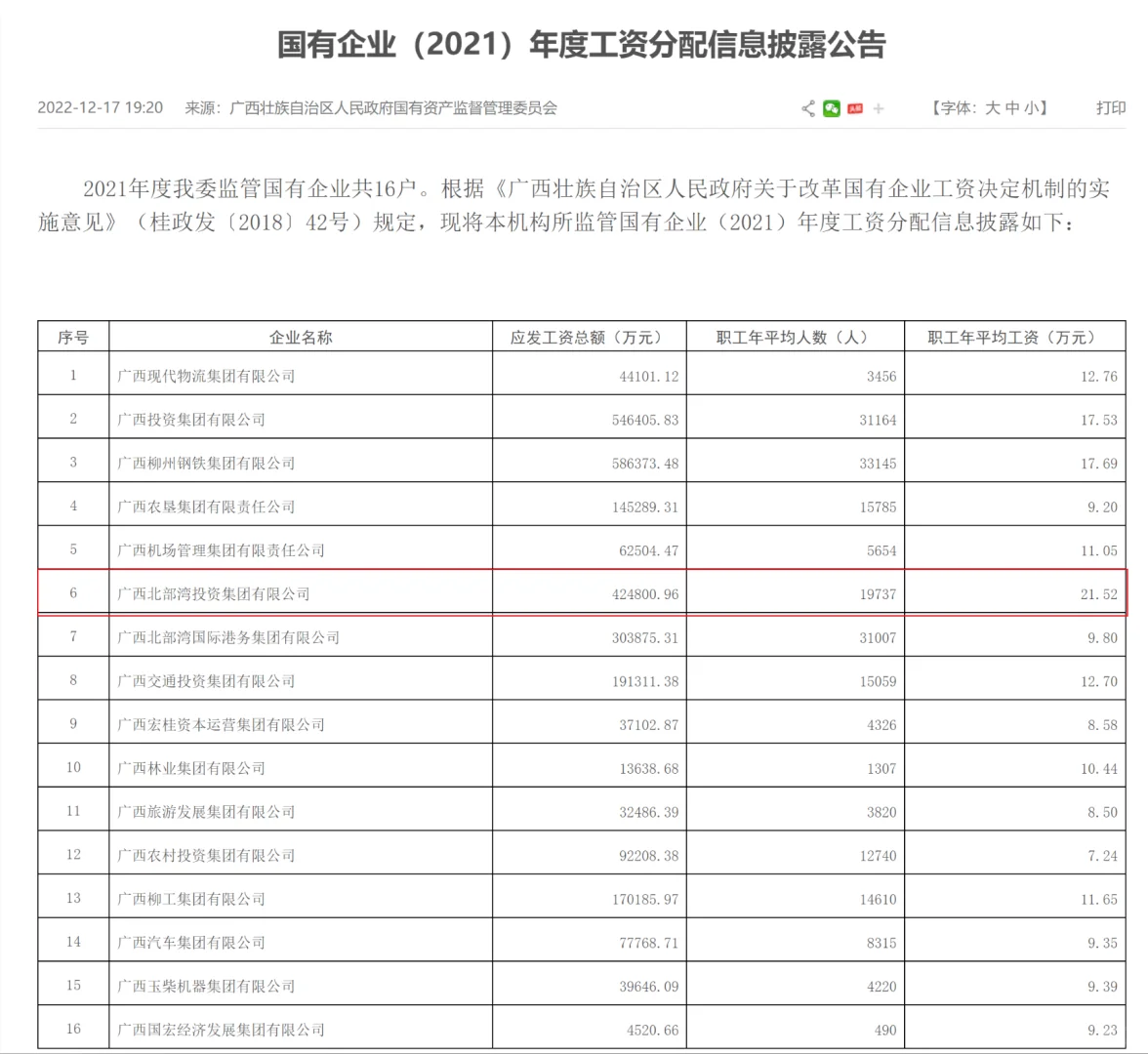Viewport: 1148px width, 1054px height.
Task: Click the average wage value 21.52
Action: [x=1099, y=594]
